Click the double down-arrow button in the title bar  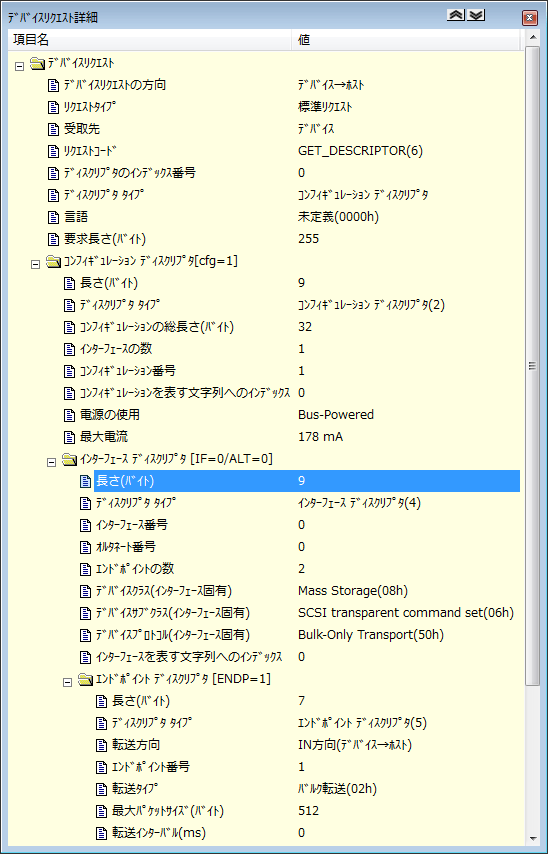pos(476,16)
